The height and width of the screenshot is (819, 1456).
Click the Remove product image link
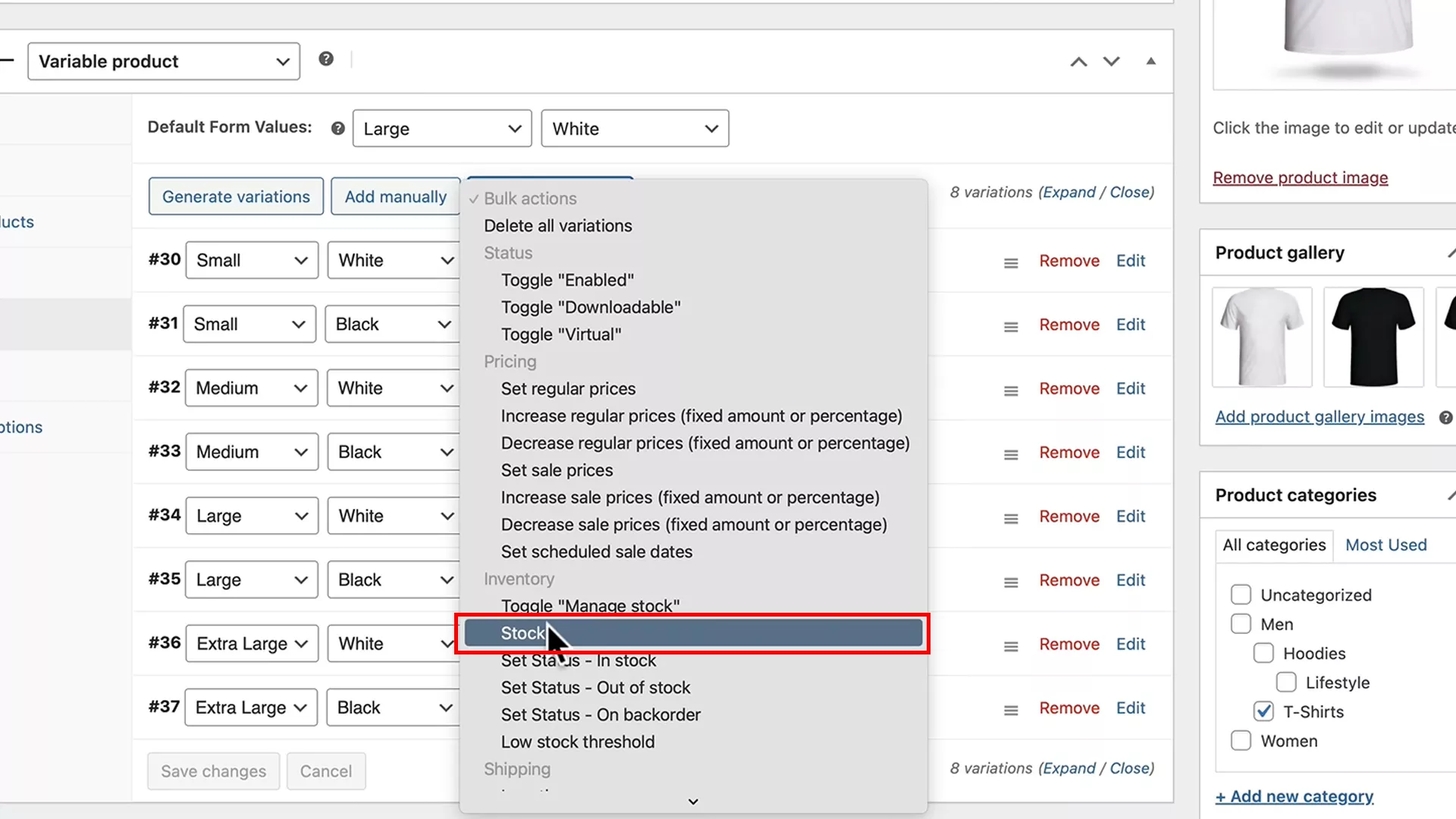1300,177
